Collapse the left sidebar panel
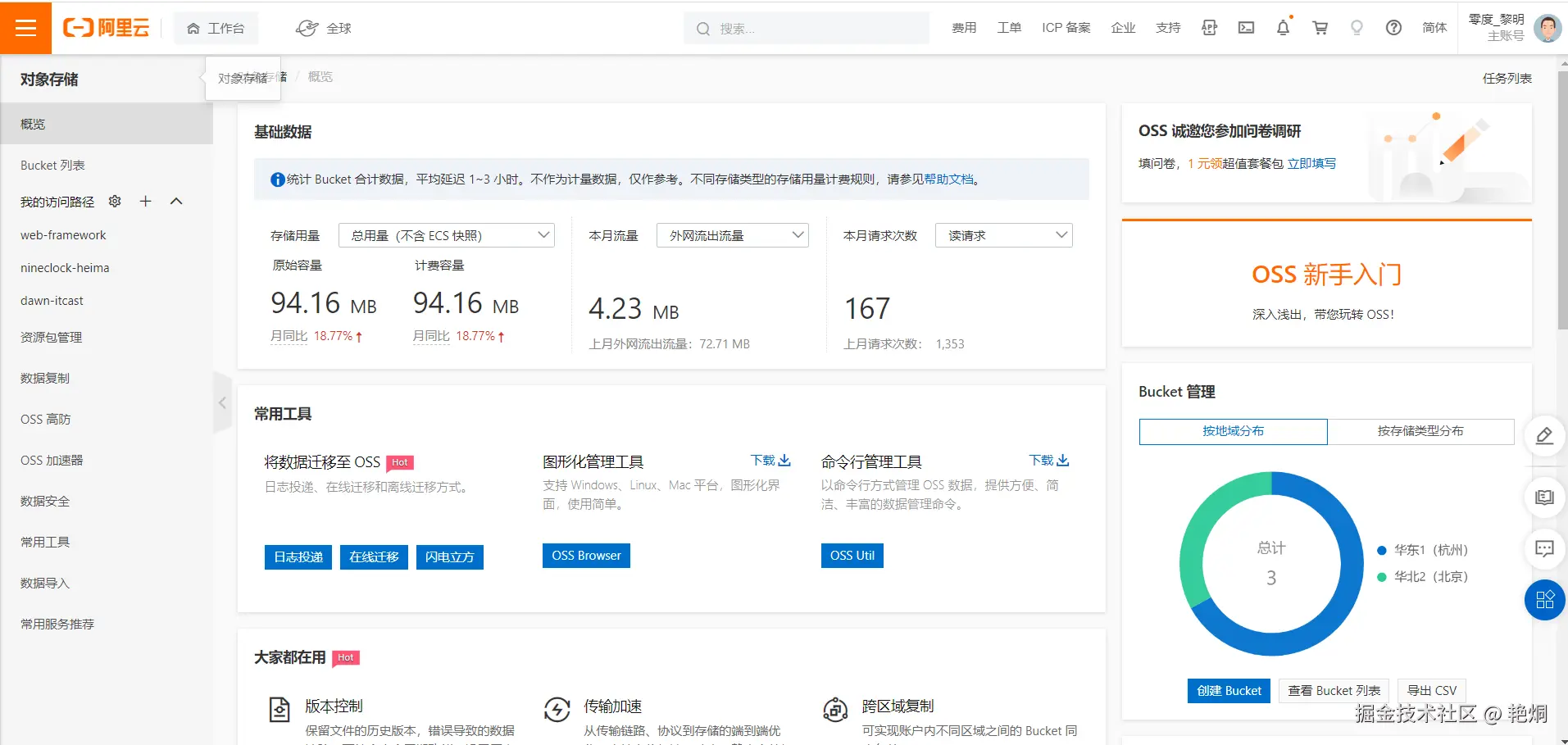 tap(222, 402)
